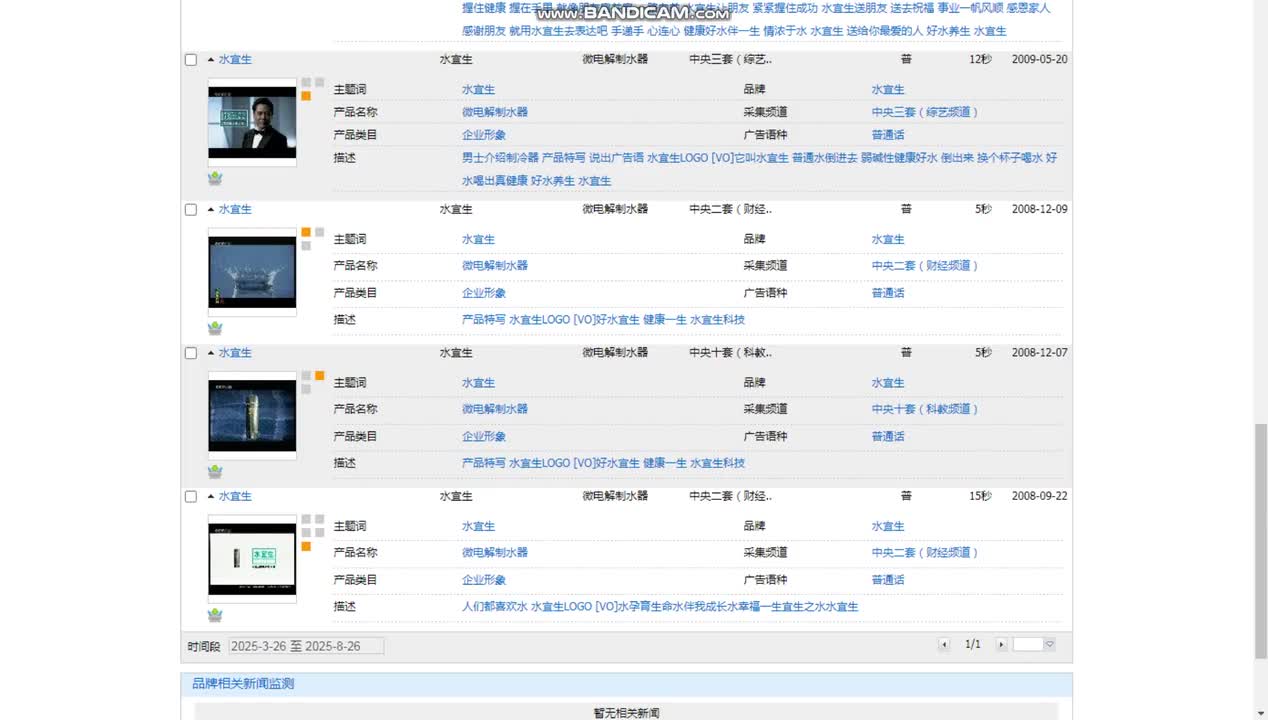Open the 水宜生 title link of the 2008-12-07 ad

pos(235,352)
